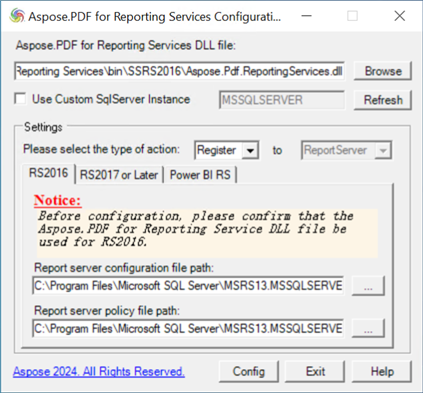Click the Config button
Image resolution: width=423 pixels, height=393 pixels.
(249, 371)
